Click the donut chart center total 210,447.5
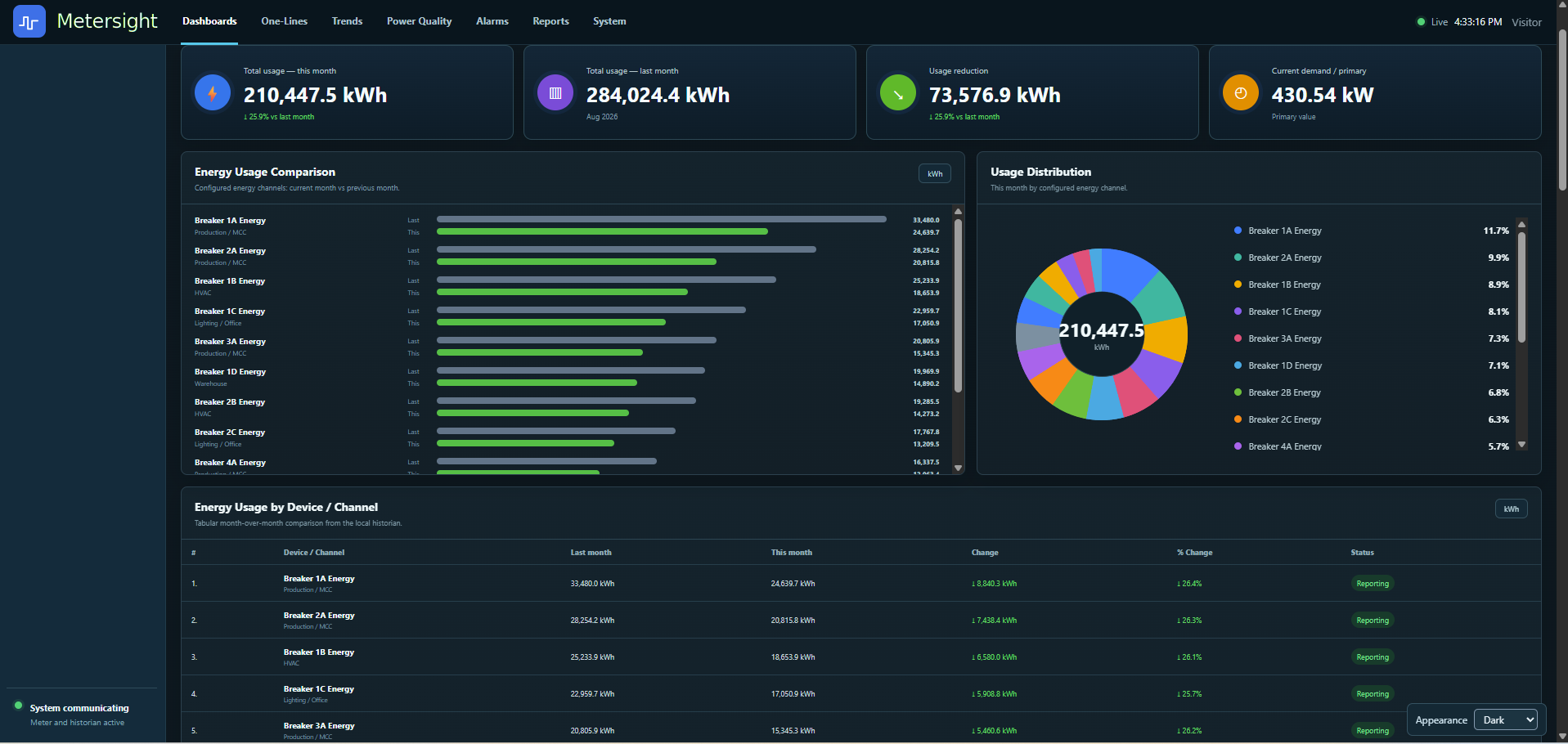The width and height of the screenshot is (1568, 744). (x=1101, y=330)
